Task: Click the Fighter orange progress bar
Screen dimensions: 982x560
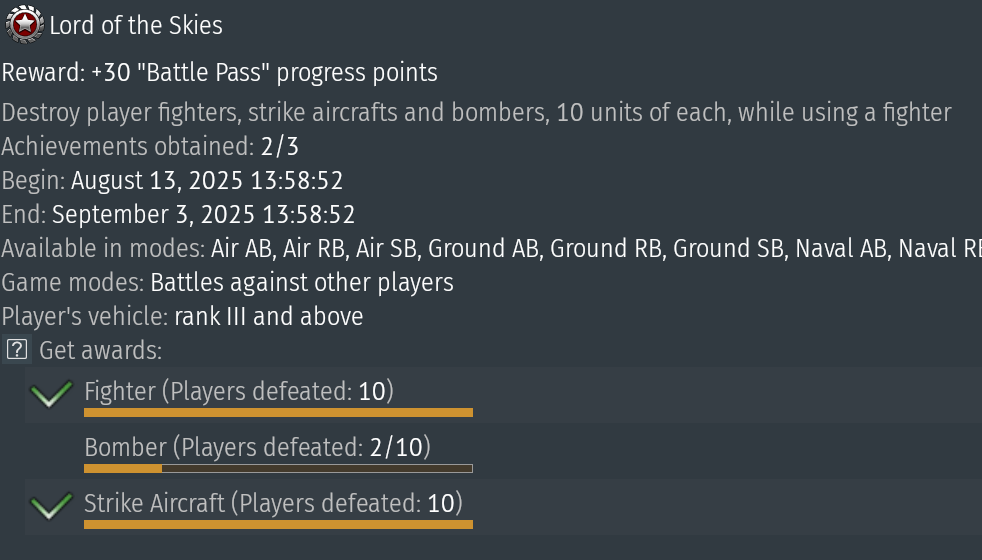Action: click(278, 412)
